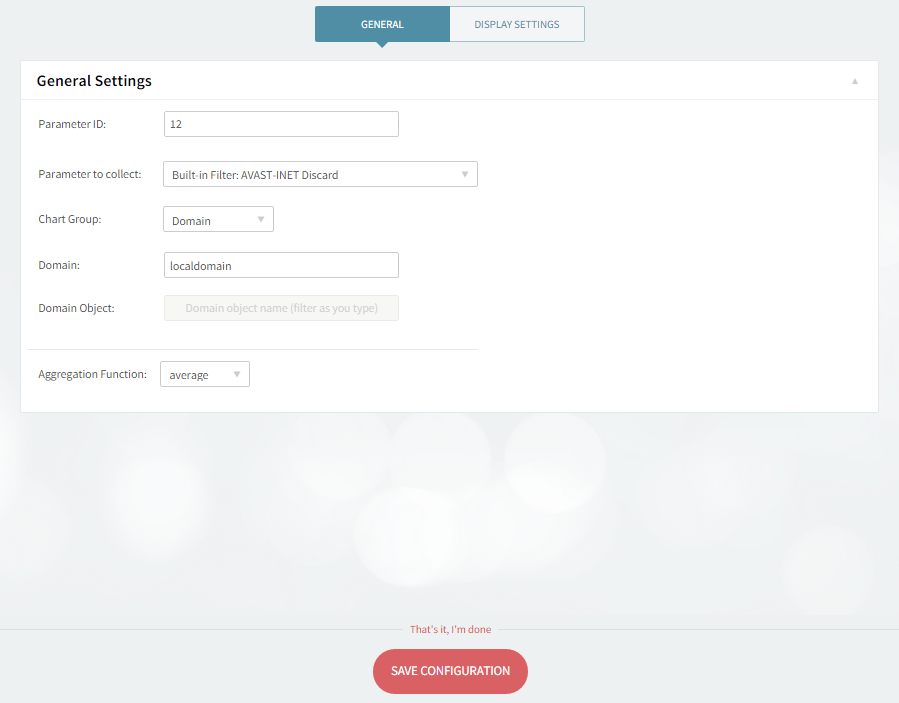The height and width of the screenshot is (703, 899).
Task: Switch to the Display Settings tab
Action: tap(516, 24)
